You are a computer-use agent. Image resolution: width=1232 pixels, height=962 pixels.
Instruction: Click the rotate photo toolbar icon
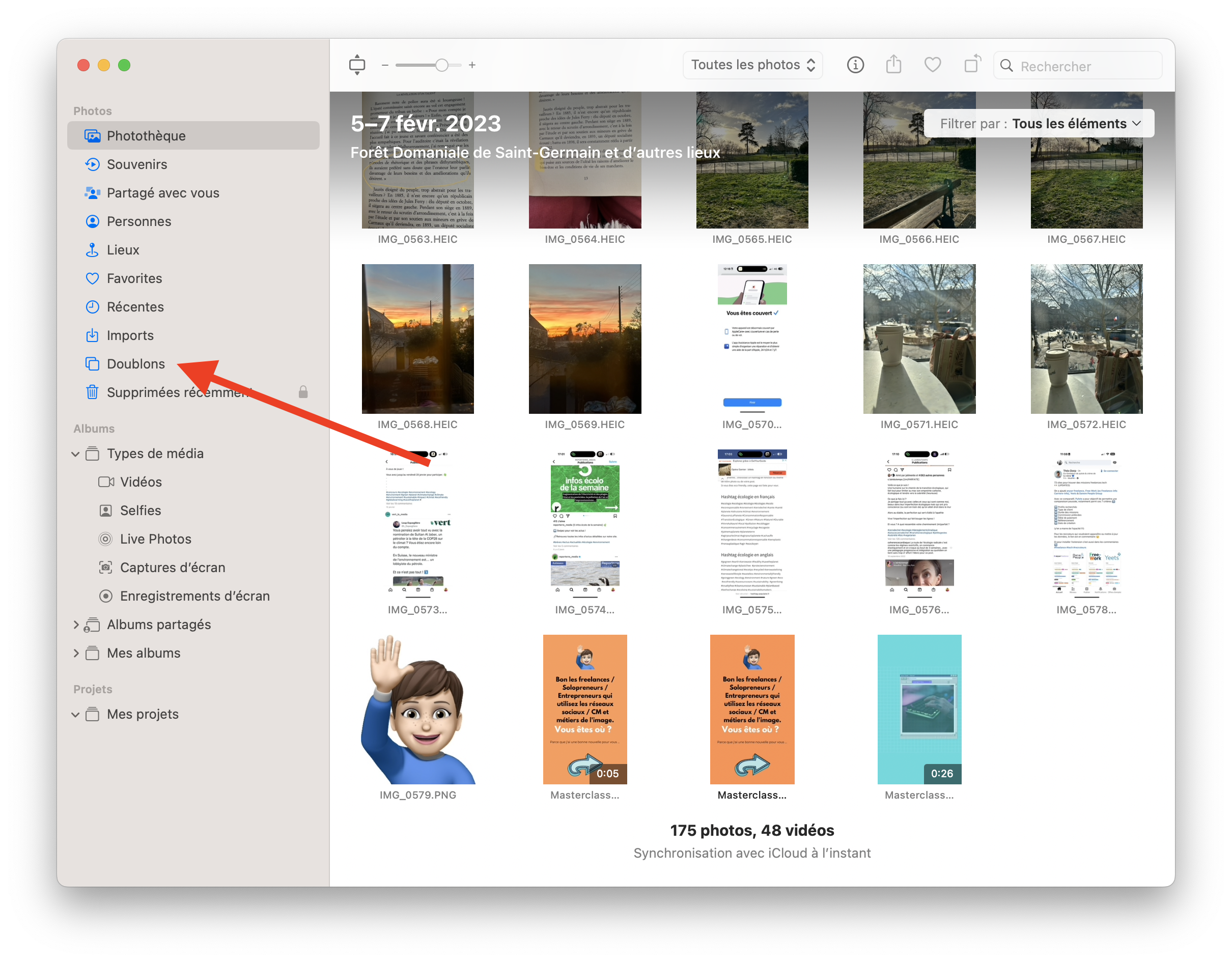(972, 65)
